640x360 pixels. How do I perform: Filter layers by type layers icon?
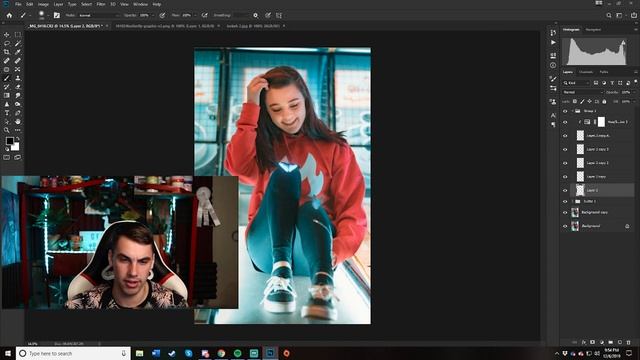point(612,83)
